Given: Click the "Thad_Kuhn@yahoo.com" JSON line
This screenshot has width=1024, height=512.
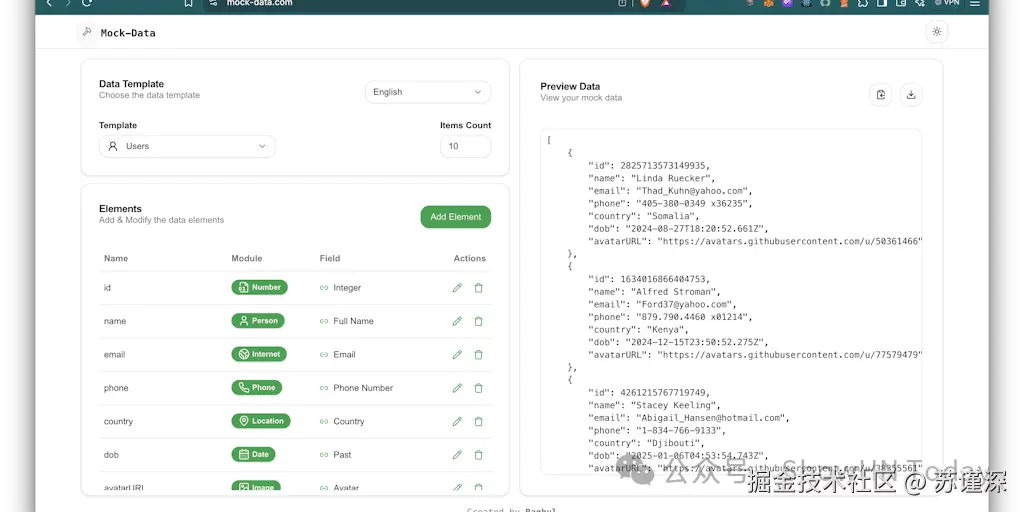Looking at the screenshot, I should click(x=670, y=191).
